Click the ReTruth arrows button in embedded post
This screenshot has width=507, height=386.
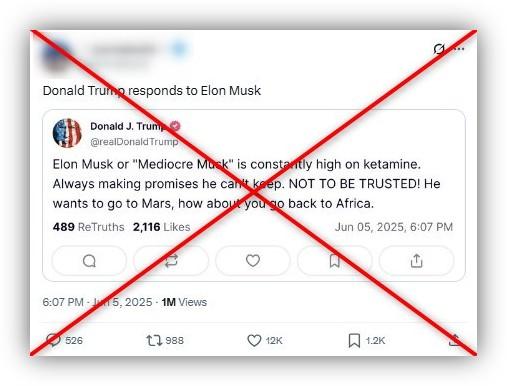(171, 261)
